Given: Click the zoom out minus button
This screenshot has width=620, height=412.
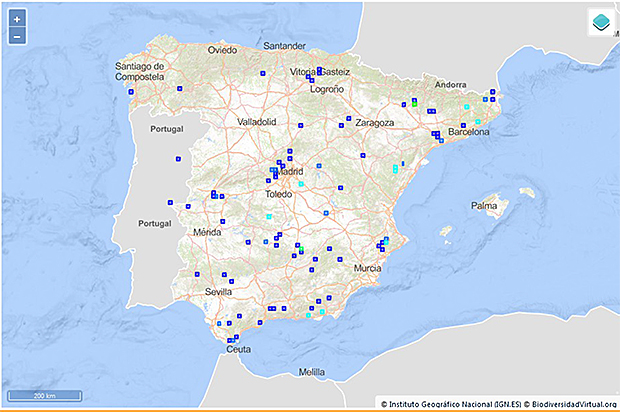Looking at the screenshot, I should coord(17,36).
